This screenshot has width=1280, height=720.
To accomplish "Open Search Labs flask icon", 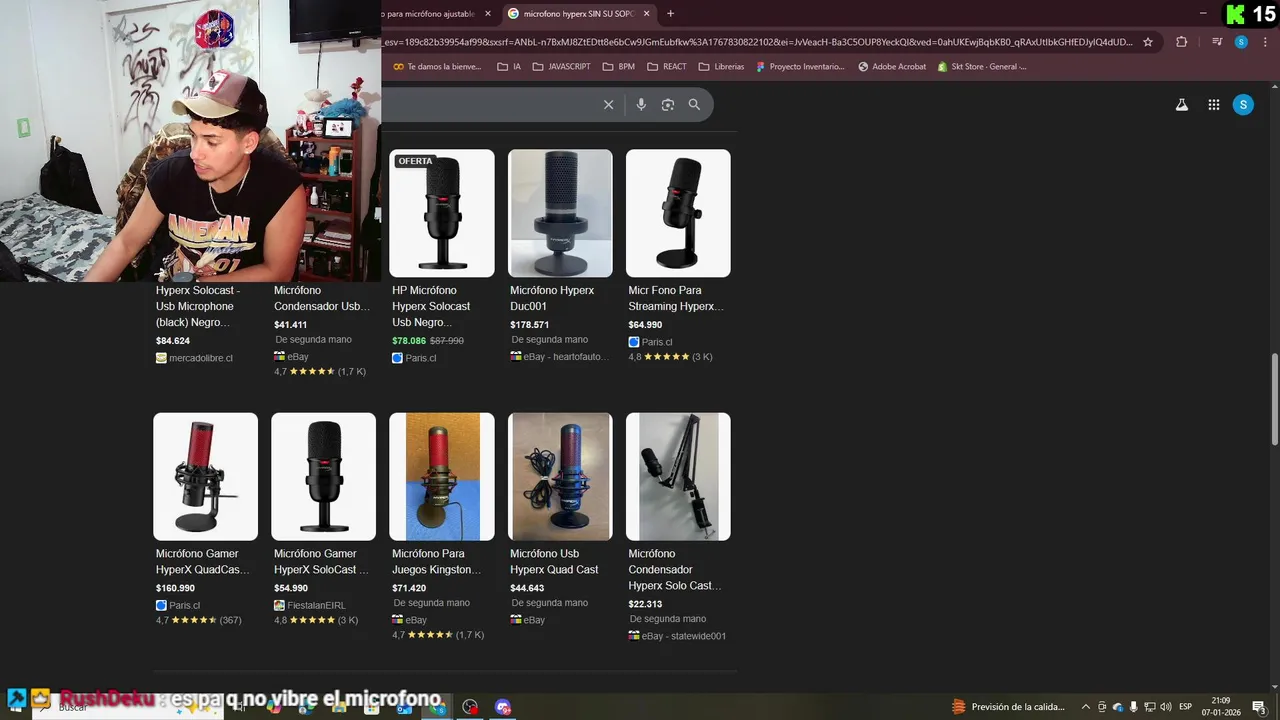I will [1182, 105].
